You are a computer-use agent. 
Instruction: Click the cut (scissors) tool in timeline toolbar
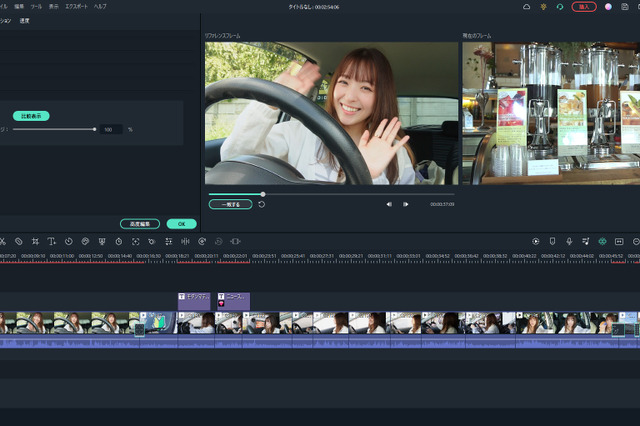coord(2,242)
